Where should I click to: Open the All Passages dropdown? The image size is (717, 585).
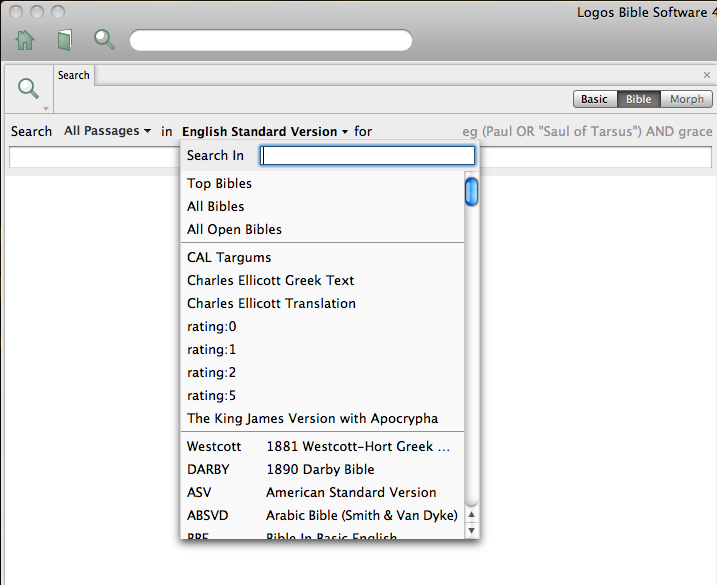[x=107, y=131]
